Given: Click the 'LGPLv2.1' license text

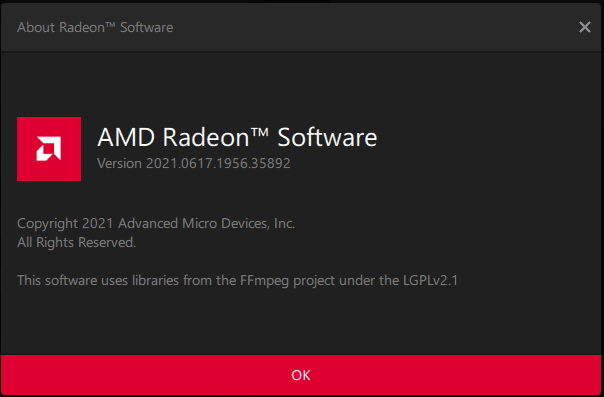Looking at the screenshot, I should pyautogui.click(x=431, y=280).
